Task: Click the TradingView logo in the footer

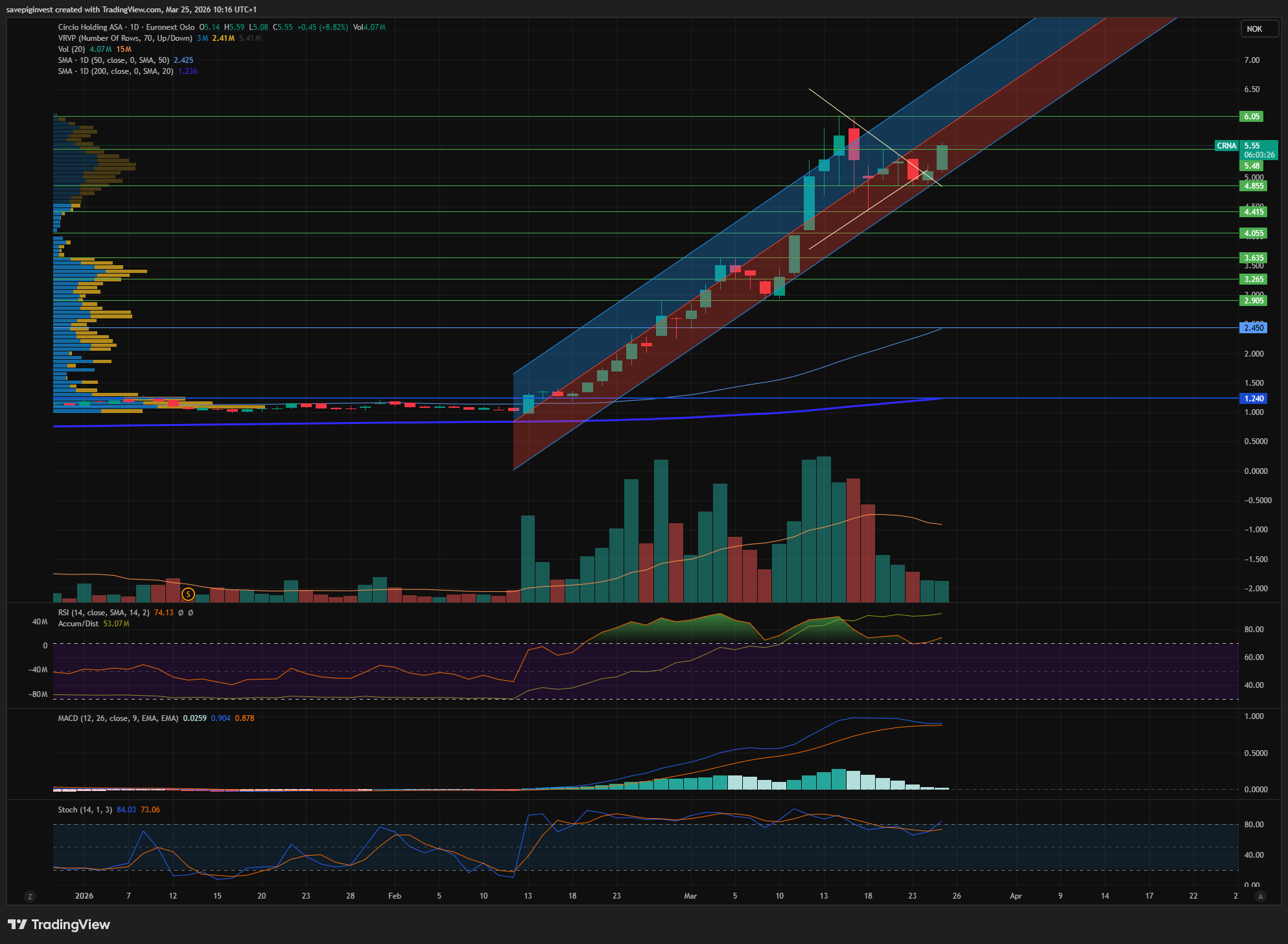Action: click(x=59, y=925)
